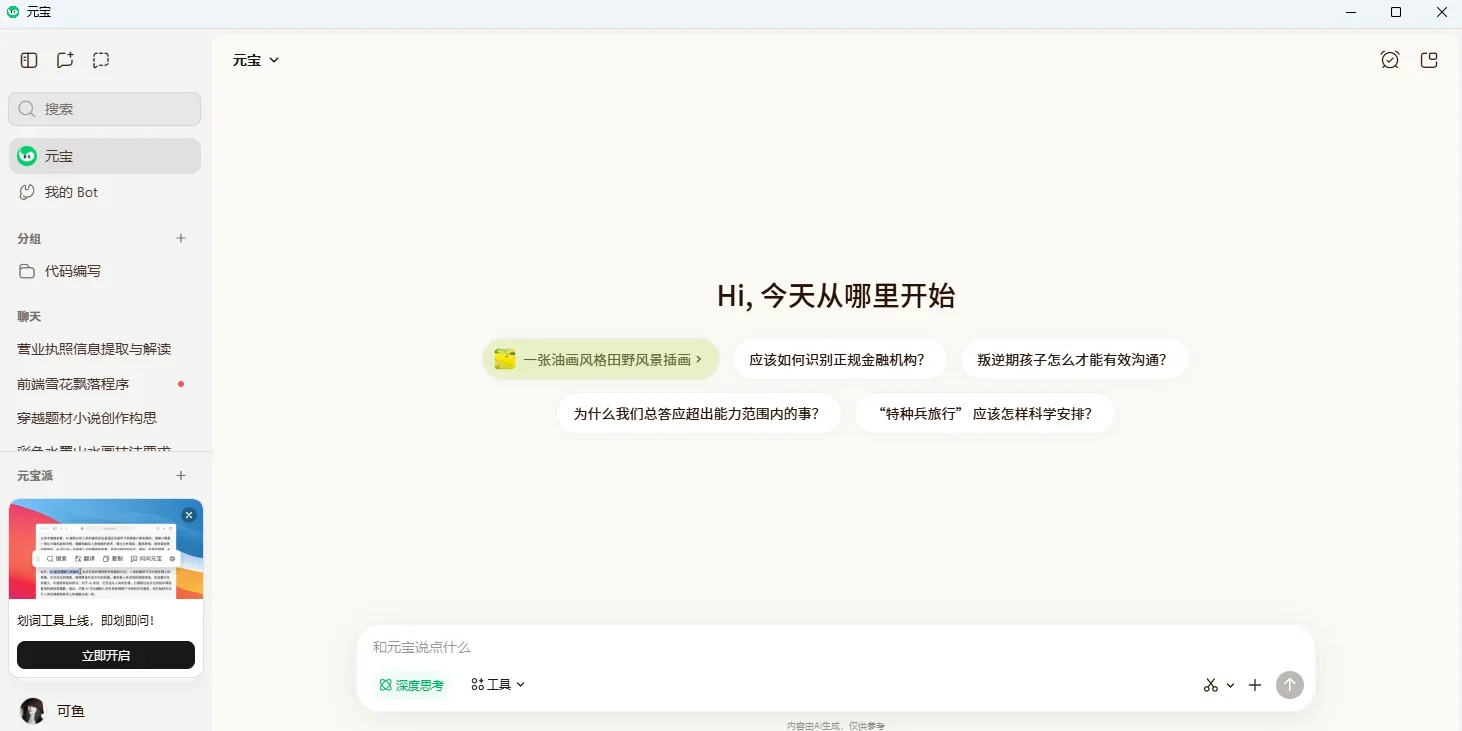The image size is (1462, 731).
Task: Add a new group with the 分组 plus icon
Action: (181, 238)
